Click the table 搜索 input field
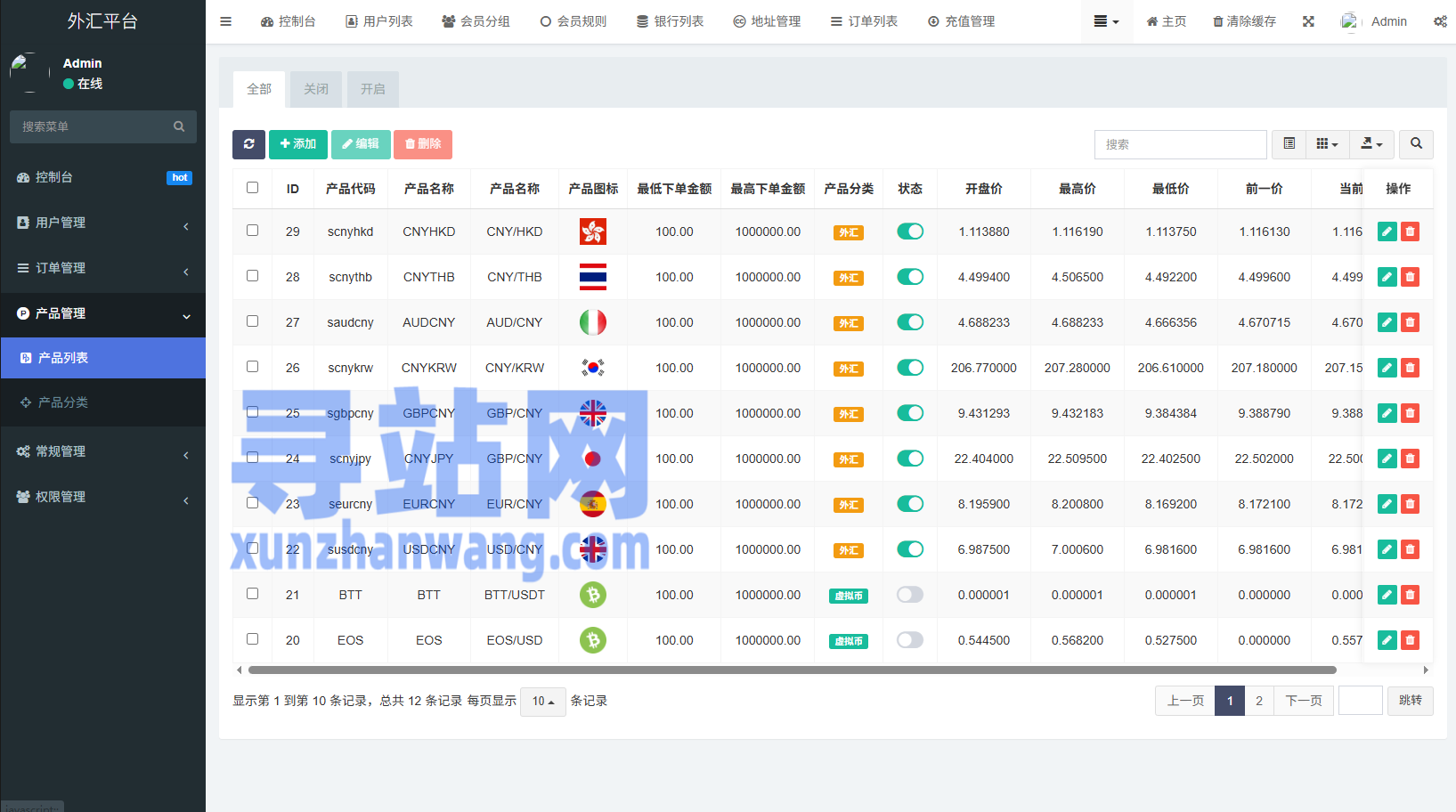1456x812 pixels. 1179,144
